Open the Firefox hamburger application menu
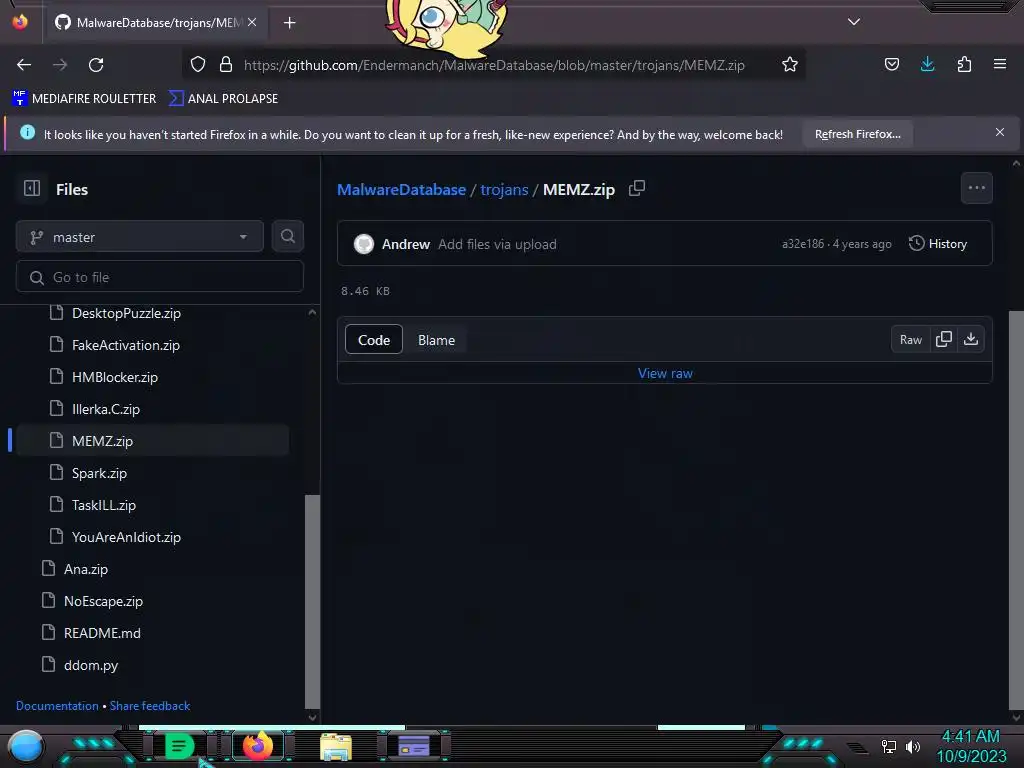Screen dimensions: 1024x768 [1000, 64]
